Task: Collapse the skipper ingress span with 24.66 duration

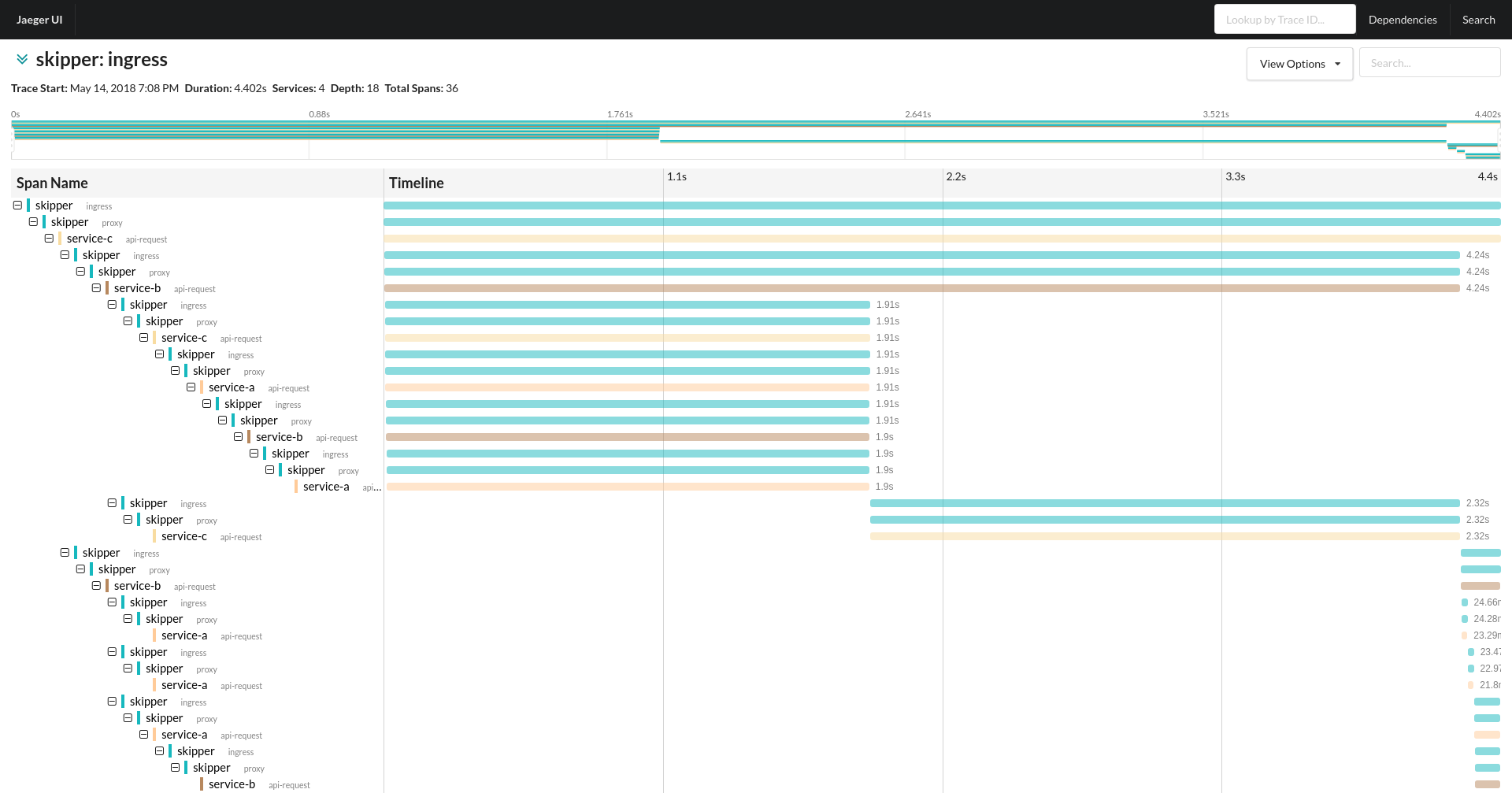Action: (112, 602)
